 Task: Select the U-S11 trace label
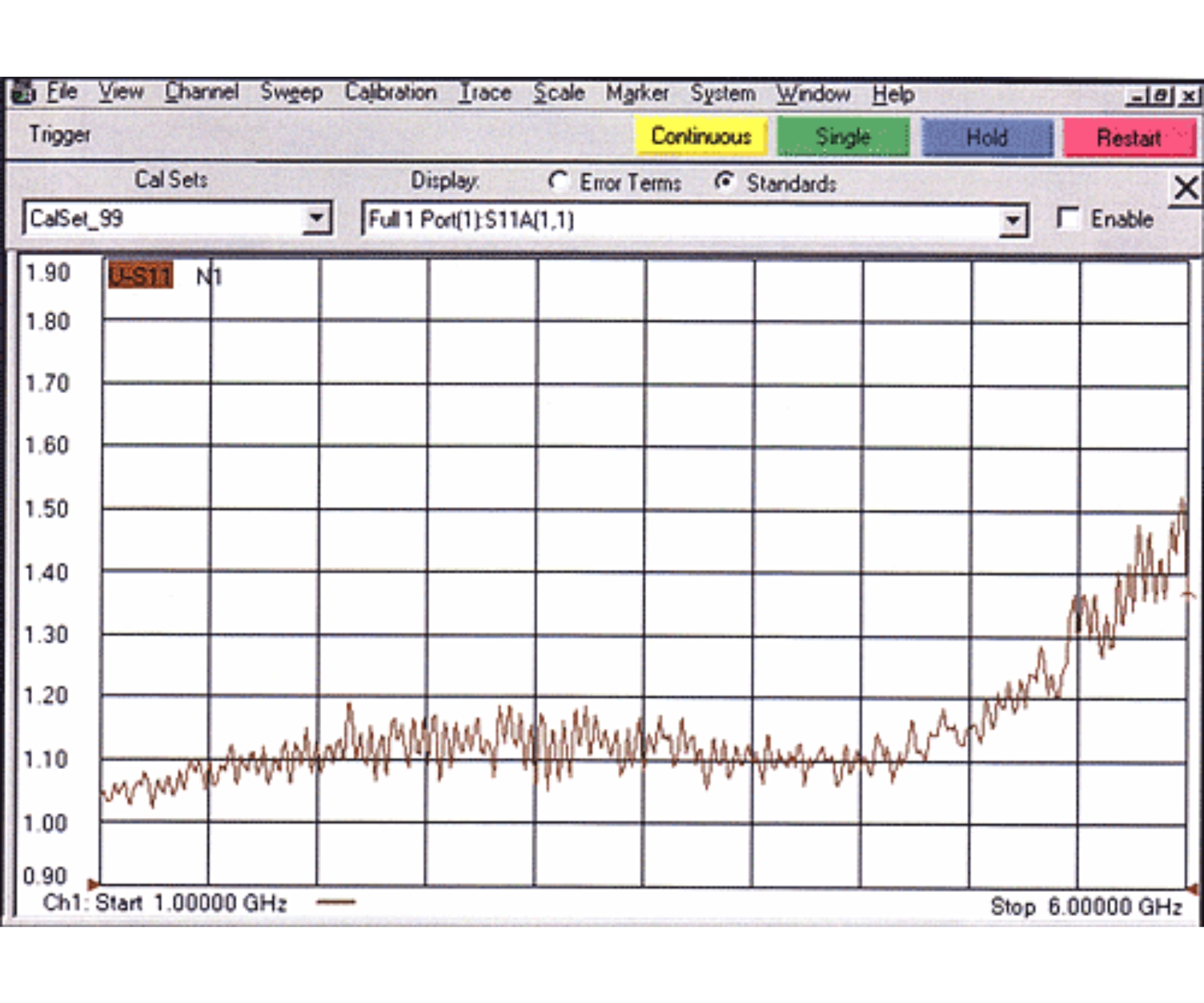(140, 275)
